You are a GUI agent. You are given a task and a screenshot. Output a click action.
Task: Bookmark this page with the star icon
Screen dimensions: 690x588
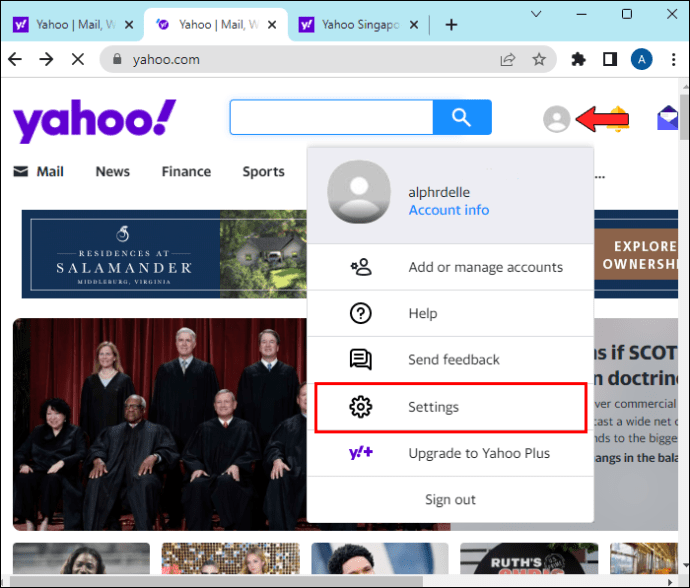(539, 59)
